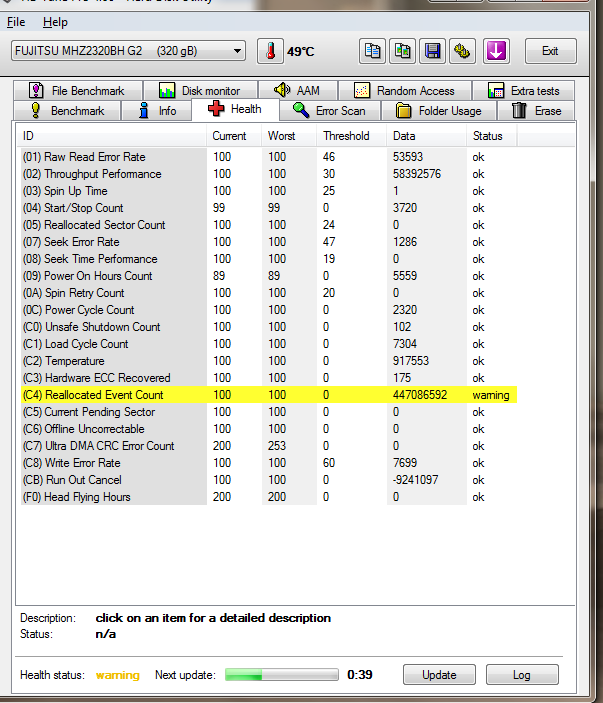The height and width of the screenshot is (703, 603).
Task: Click the Worst column header
Action: point(289,136)
